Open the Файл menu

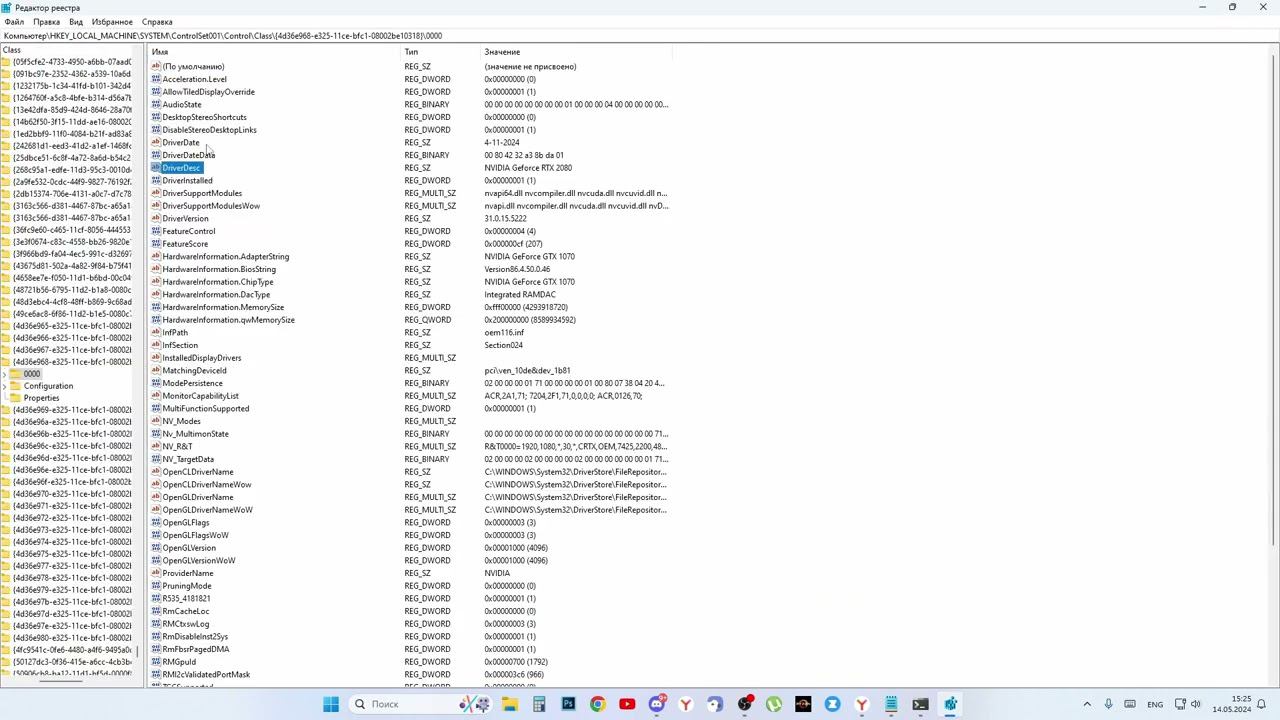[14, 22]
